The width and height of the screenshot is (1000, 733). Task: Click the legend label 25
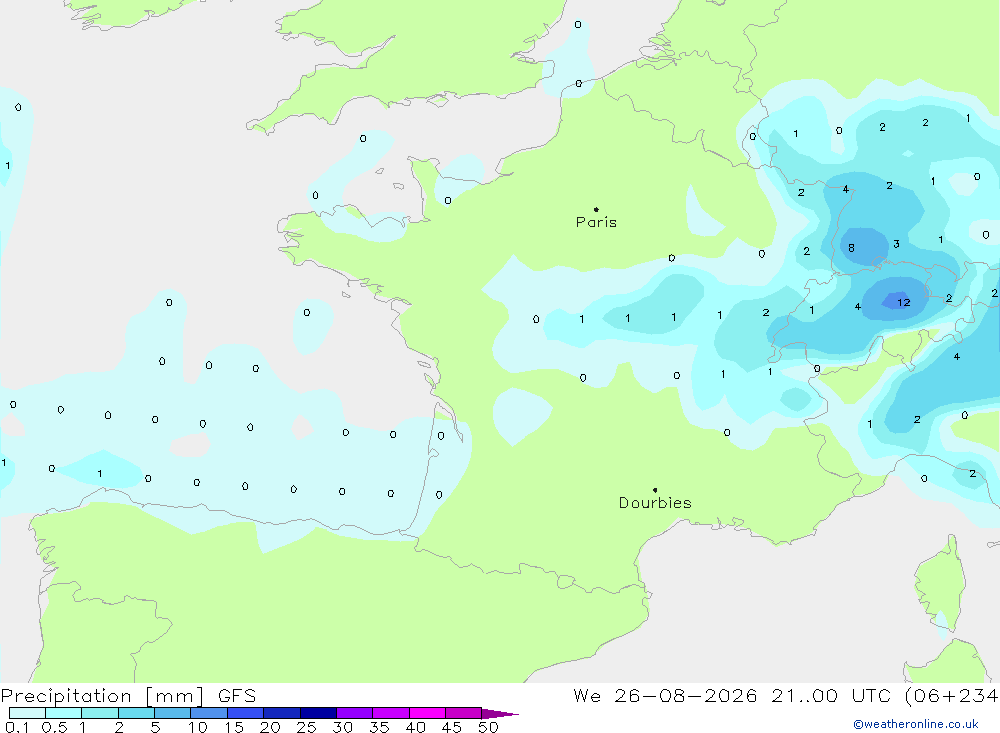coord(306,727)
